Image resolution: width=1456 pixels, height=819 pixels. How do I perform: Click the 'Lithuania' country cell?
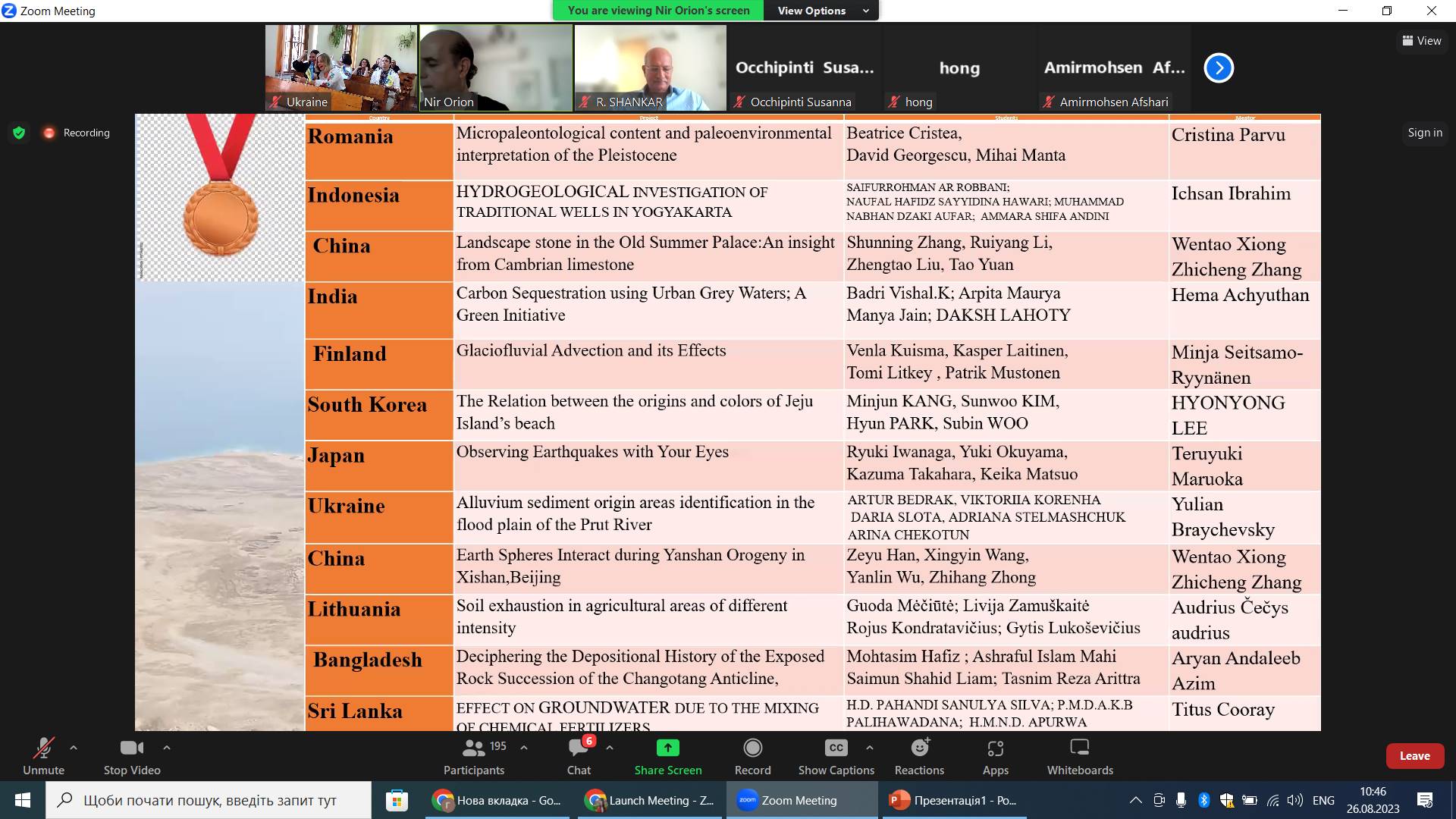click(378, 620)
